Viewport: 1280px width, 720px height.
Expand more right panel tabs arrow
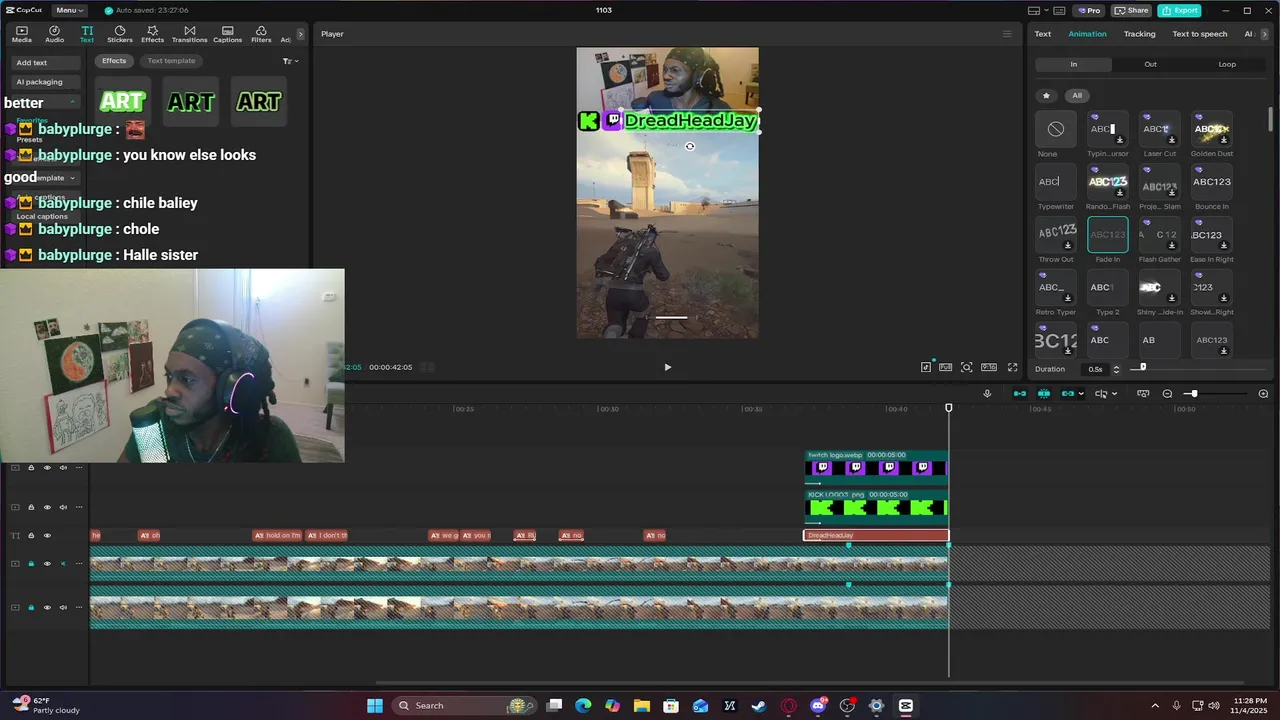click(1265, 34)
